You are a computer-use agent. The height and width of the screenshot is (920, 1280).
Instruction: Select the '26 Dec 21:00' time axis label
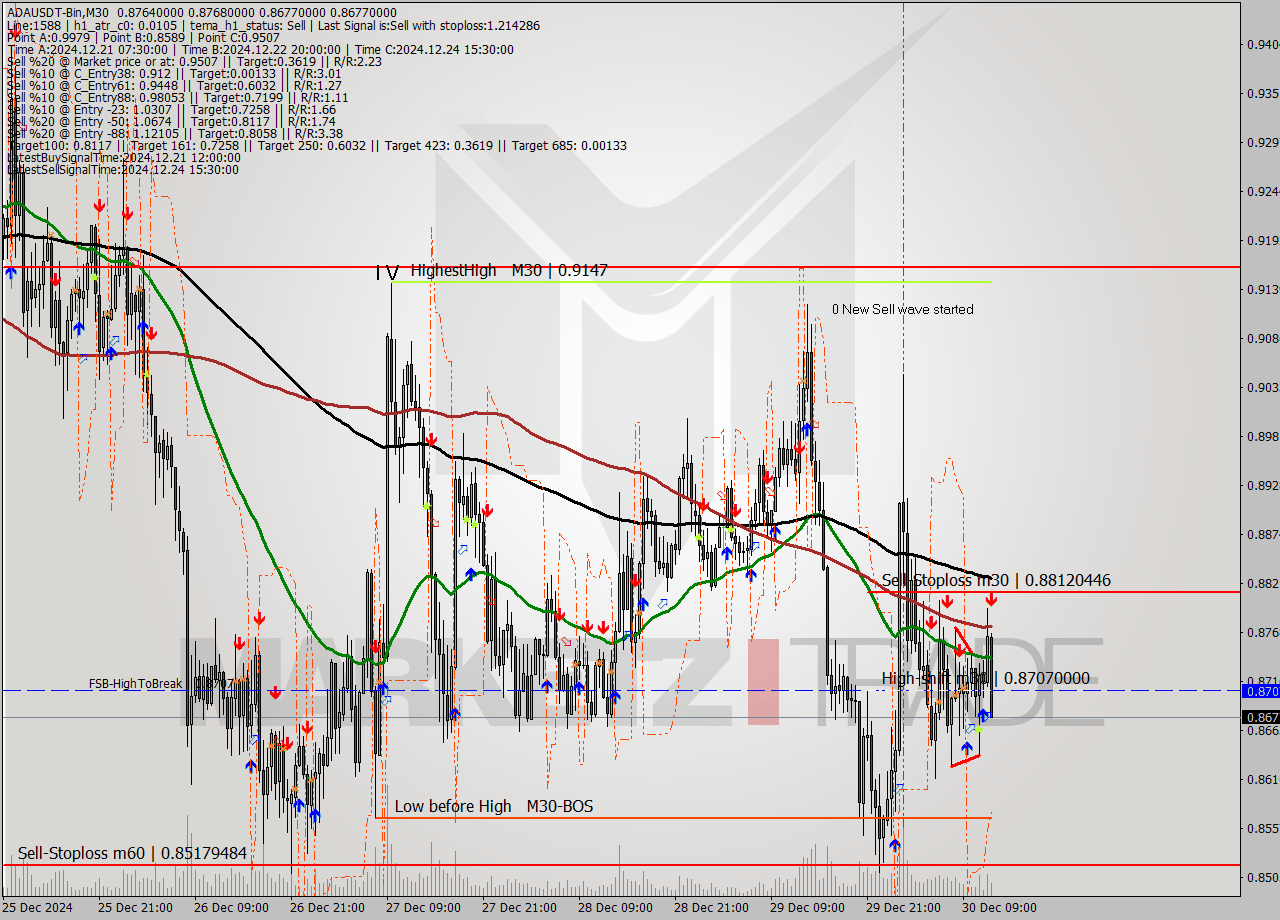tap(326, 908)
